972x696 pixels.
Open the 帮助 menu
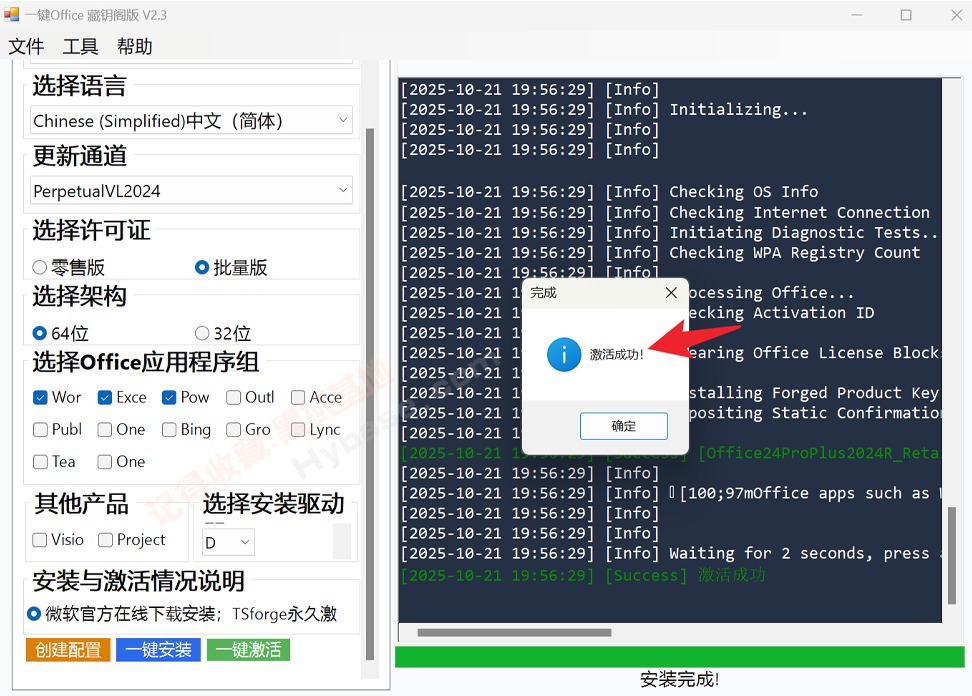[134, 46]
